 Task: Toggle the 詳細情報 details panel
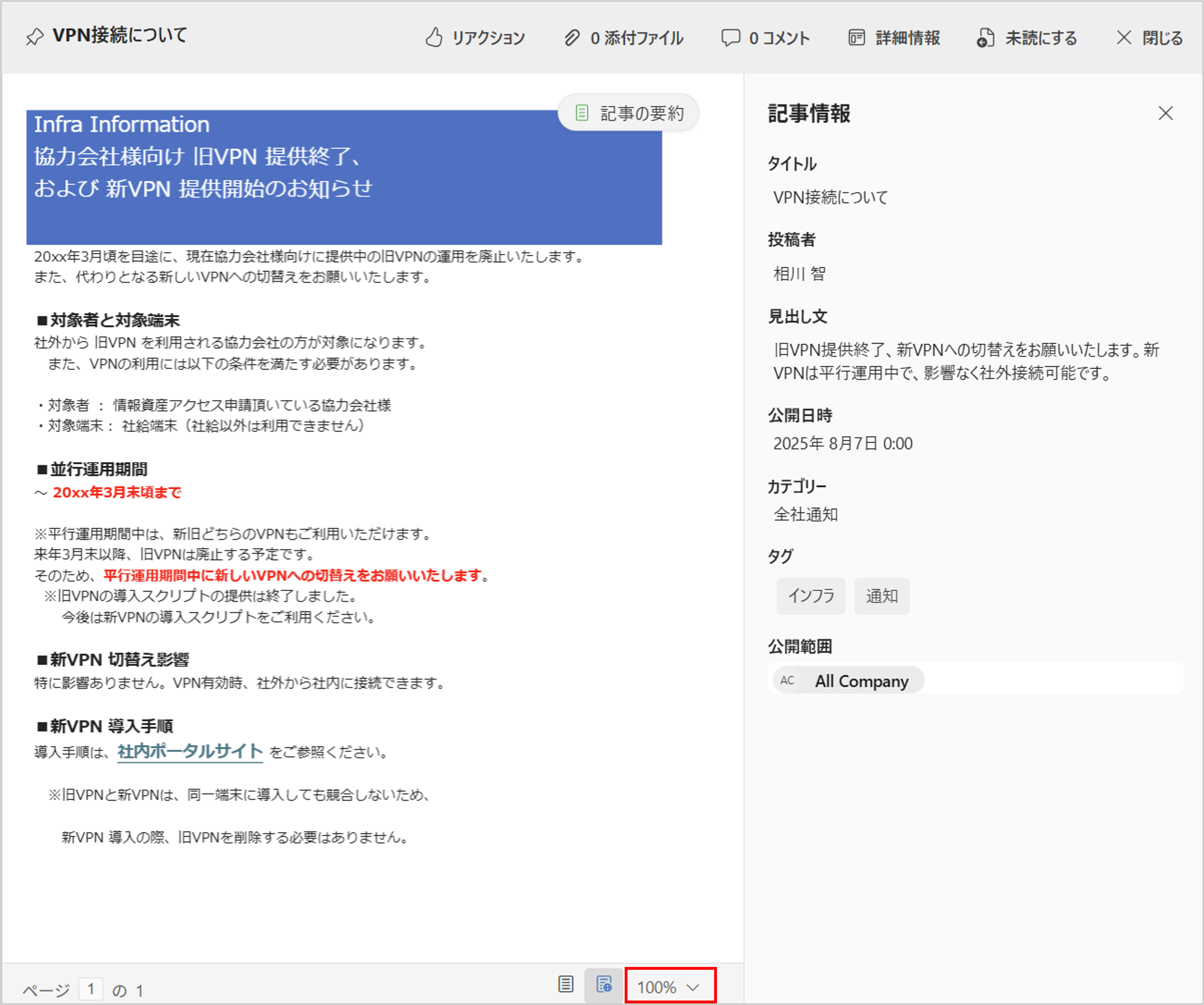tap(894, 38)
